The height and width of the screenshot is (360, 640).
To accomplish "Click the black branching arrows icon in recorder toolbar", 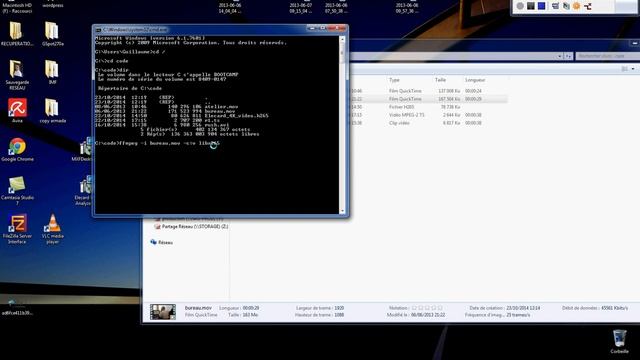I will (x=588, y=6).
